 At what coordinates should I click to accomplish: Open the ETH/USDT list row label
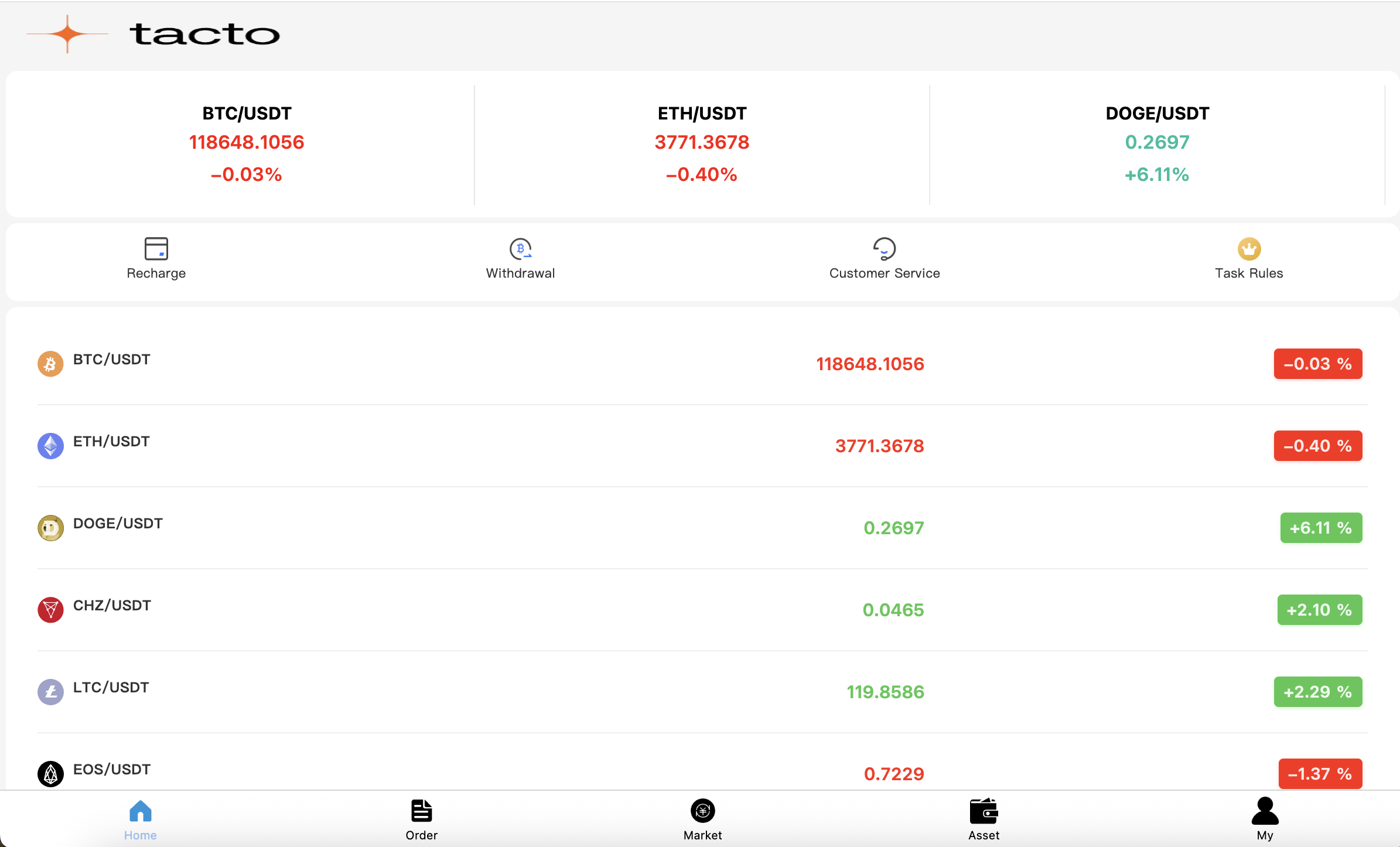click(111, 442)
